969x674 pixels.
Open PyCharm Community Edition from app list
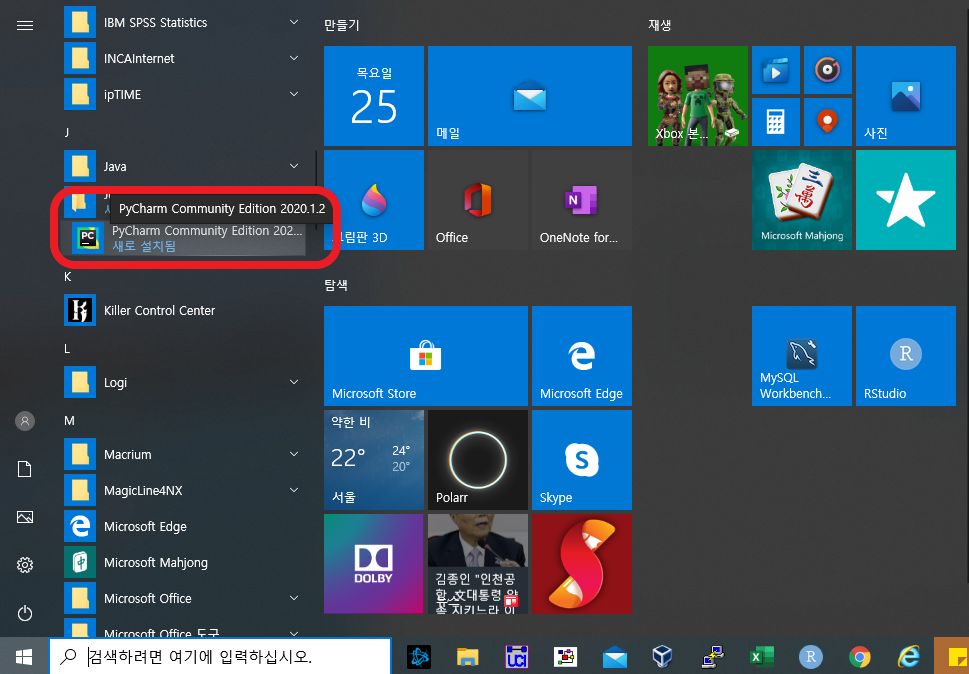(188, 238)
